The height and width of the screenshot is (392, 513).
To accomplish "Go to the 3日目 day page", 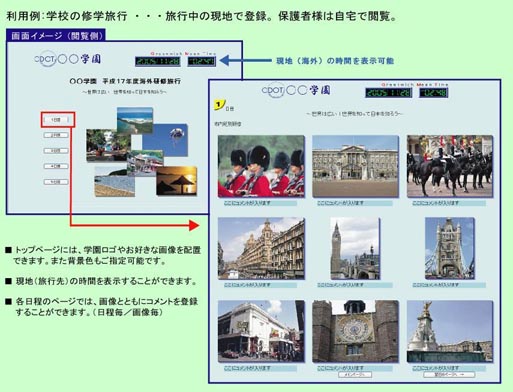I will tap(56, 151).
